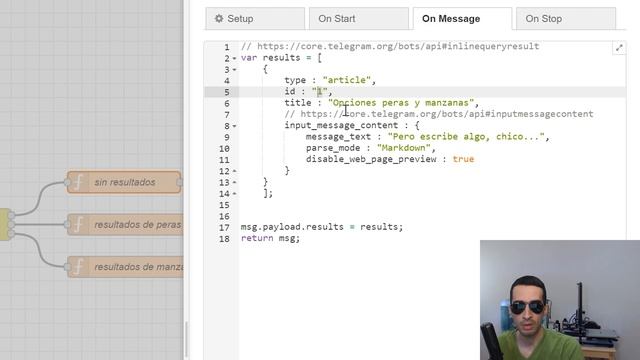Select the 'resultados de manza' node

(126, 267)
